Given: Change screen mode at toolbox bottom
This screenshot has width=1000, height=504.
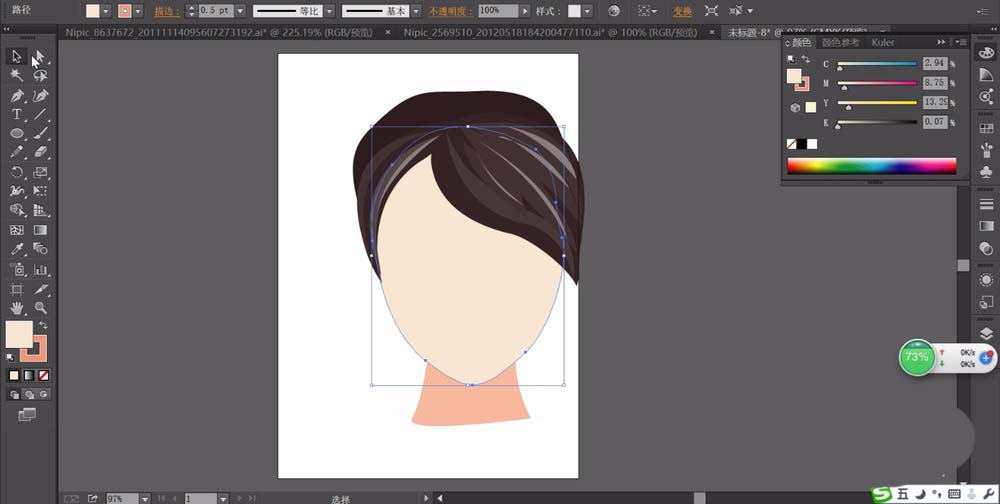Looking at the screenshot, I should pos(27,415).
